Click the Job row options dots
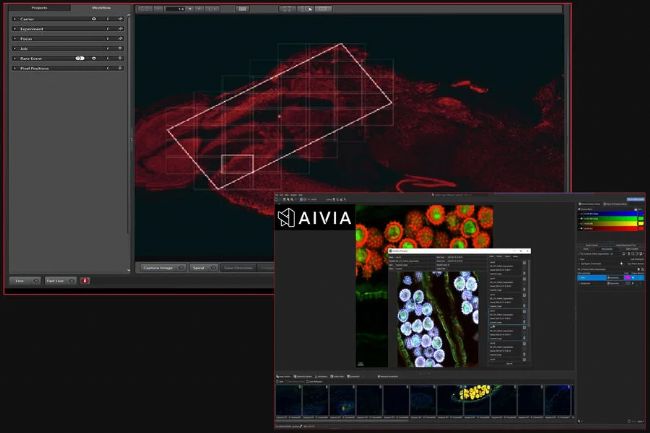650x433 pixels. 107,49
